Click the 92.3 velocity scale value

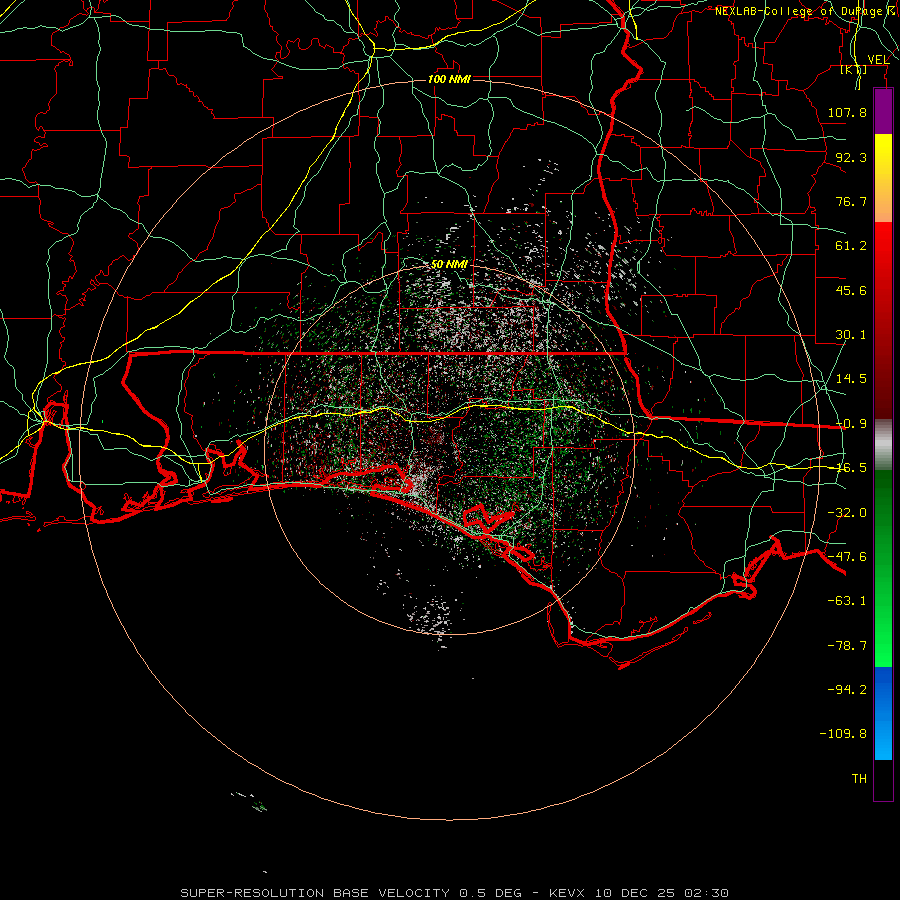(851, 157)
